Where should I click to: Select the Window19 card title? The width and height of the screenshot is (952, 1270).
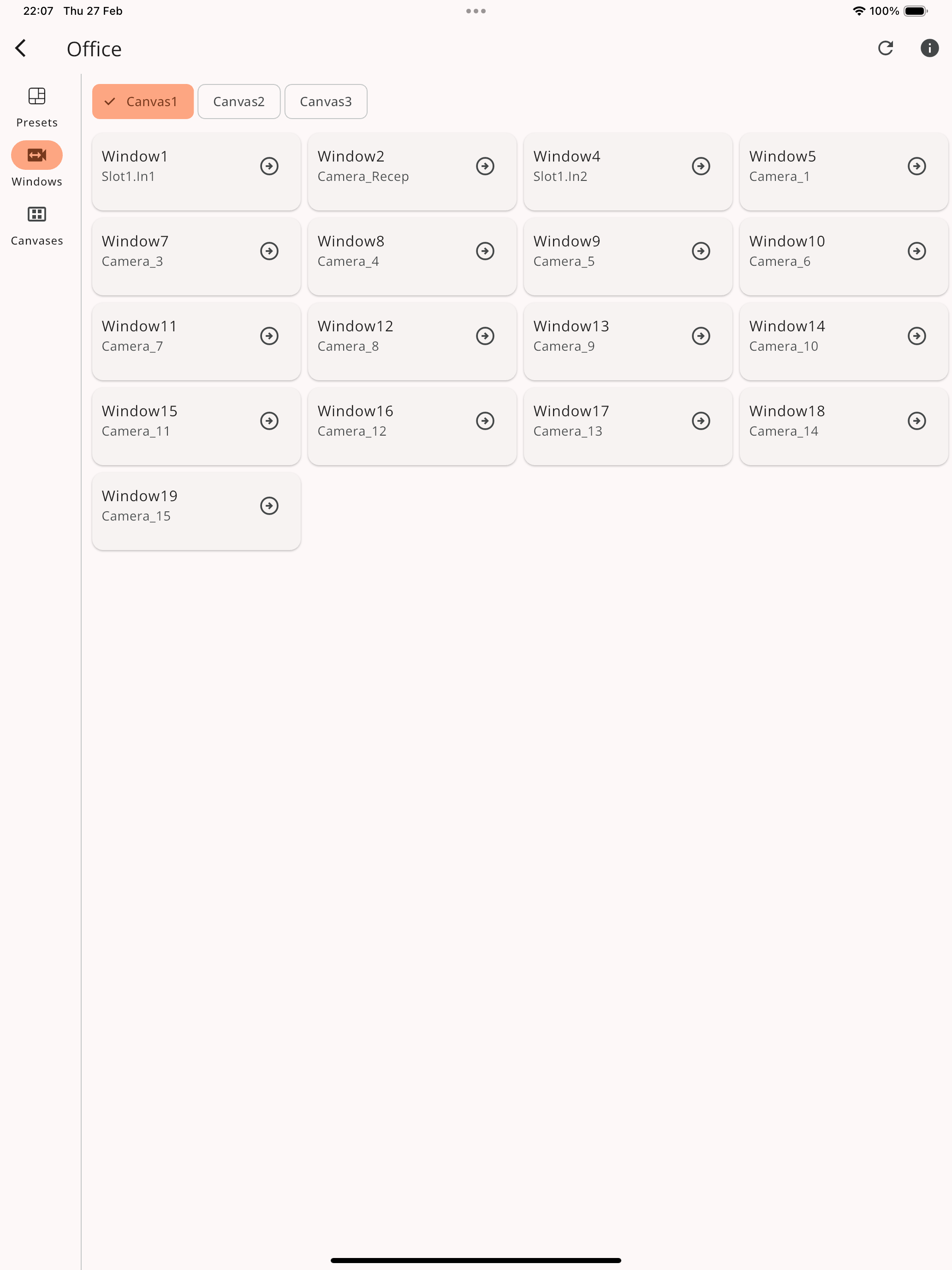point(139,496)
